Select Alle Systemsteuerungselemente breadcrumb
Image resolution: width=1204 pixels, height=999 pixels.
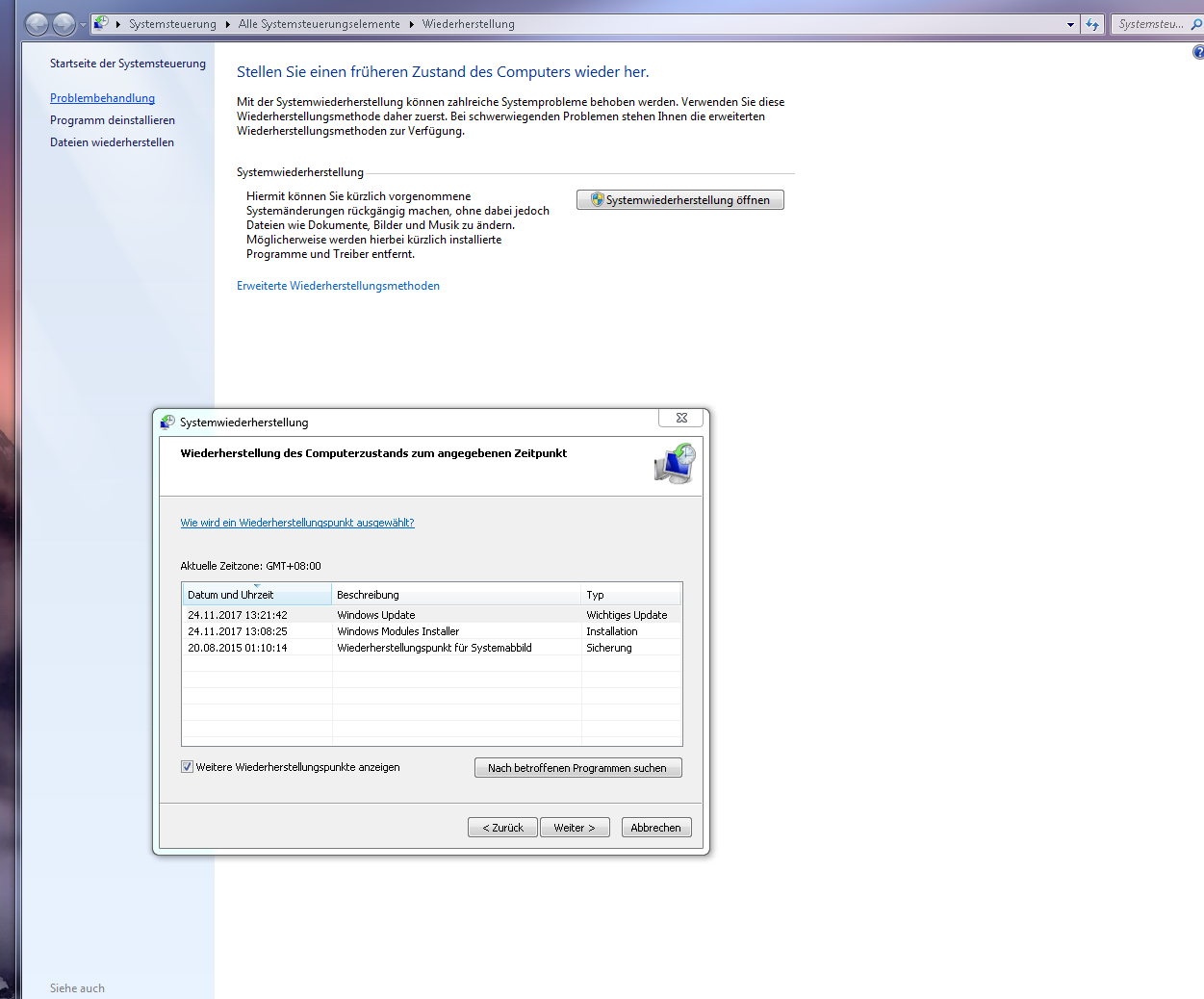point(320,24)
